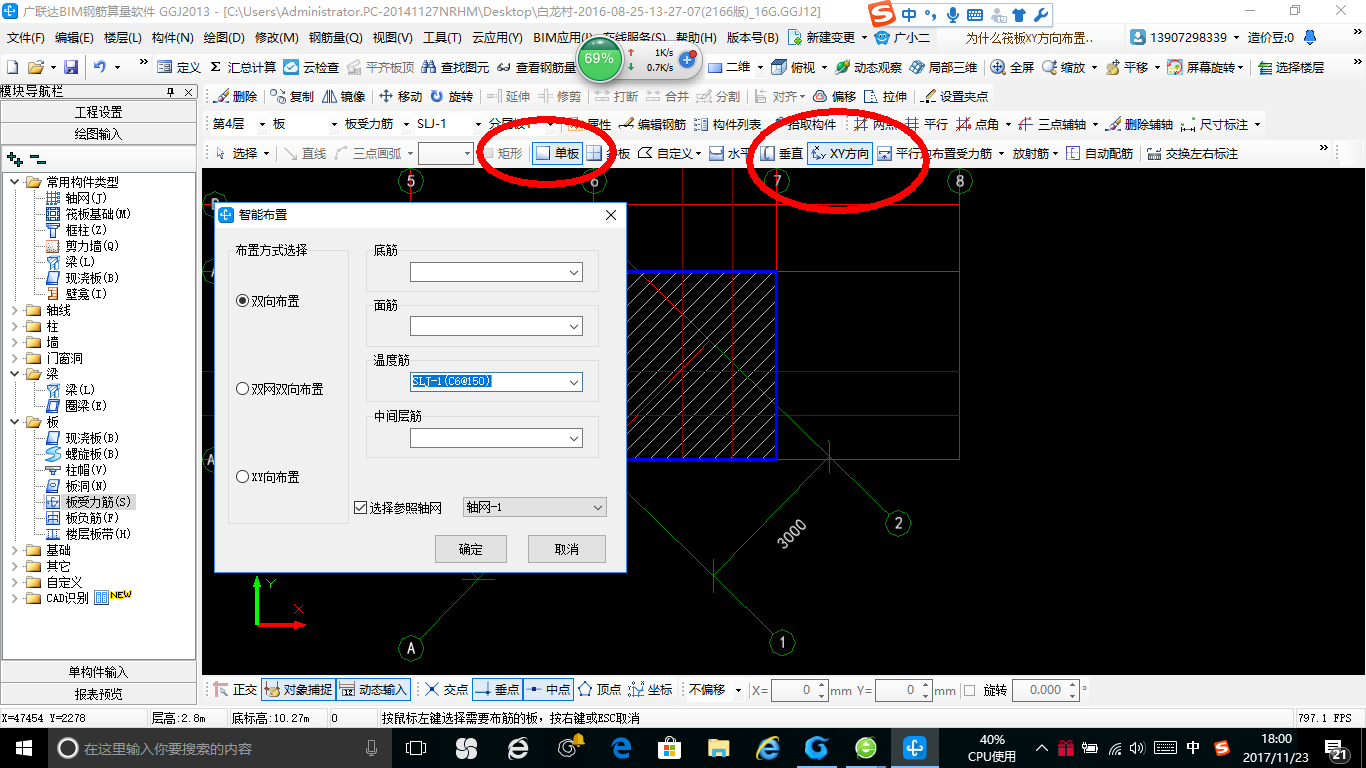Click the 取消 button
The width and height of the screenshot is (1366, 768).
(567, 549)
